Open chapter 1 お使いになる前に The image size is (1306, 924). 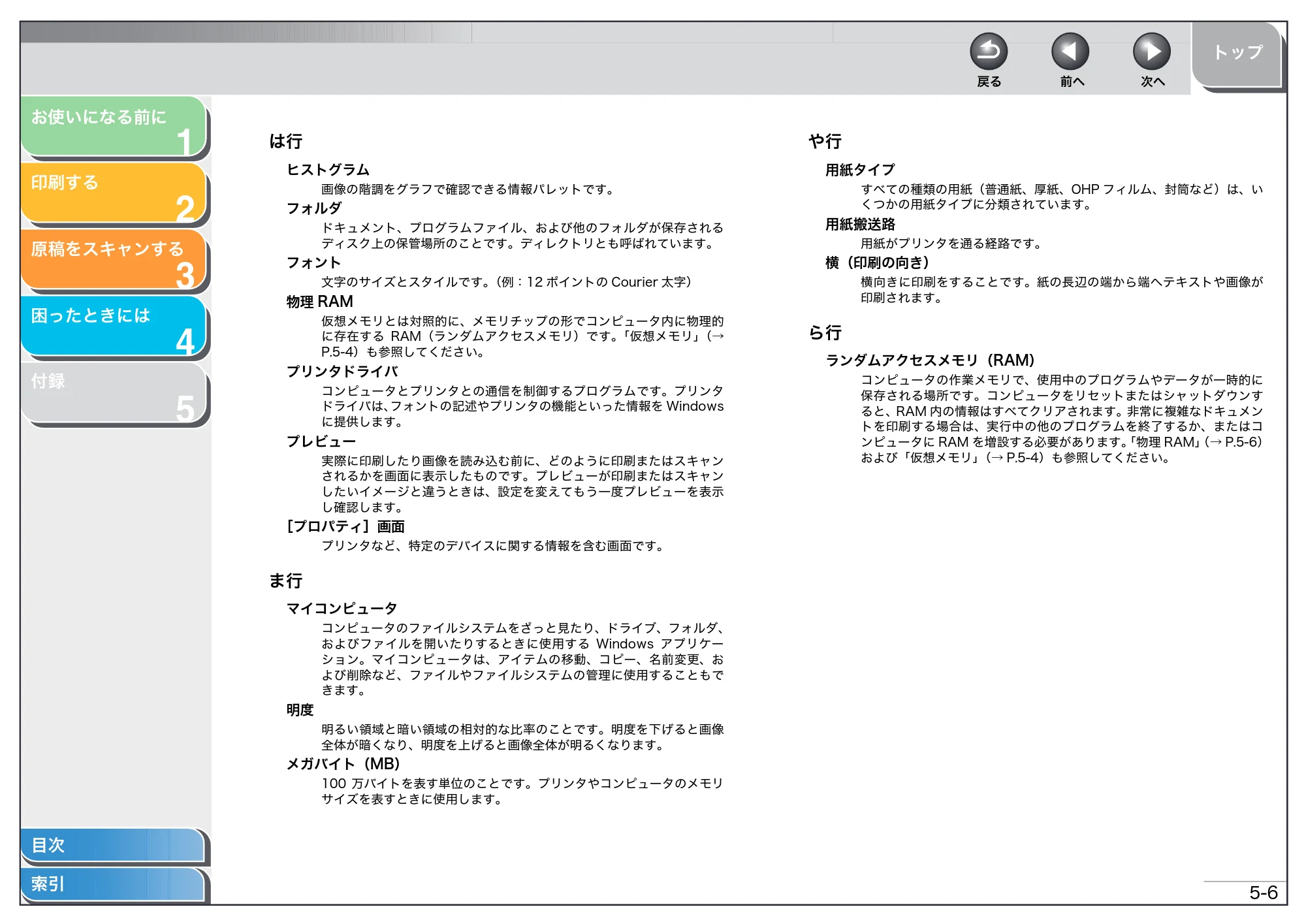[x=114, y=126]
